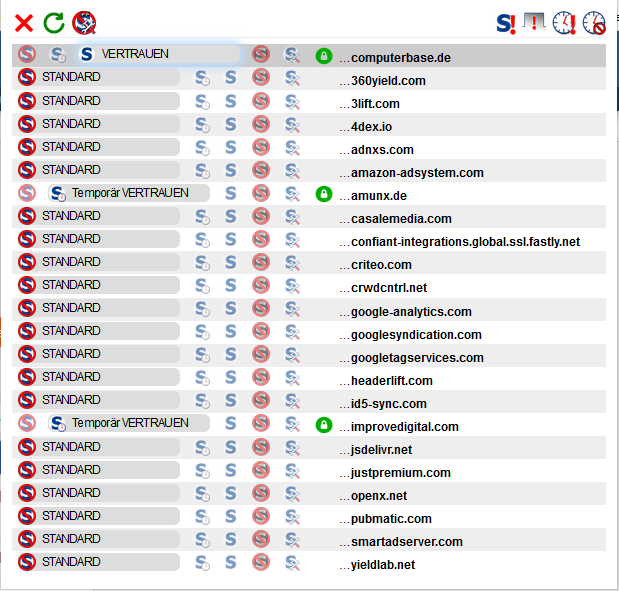
Task: Set criteo.com to untrusted
Action: 261,262
